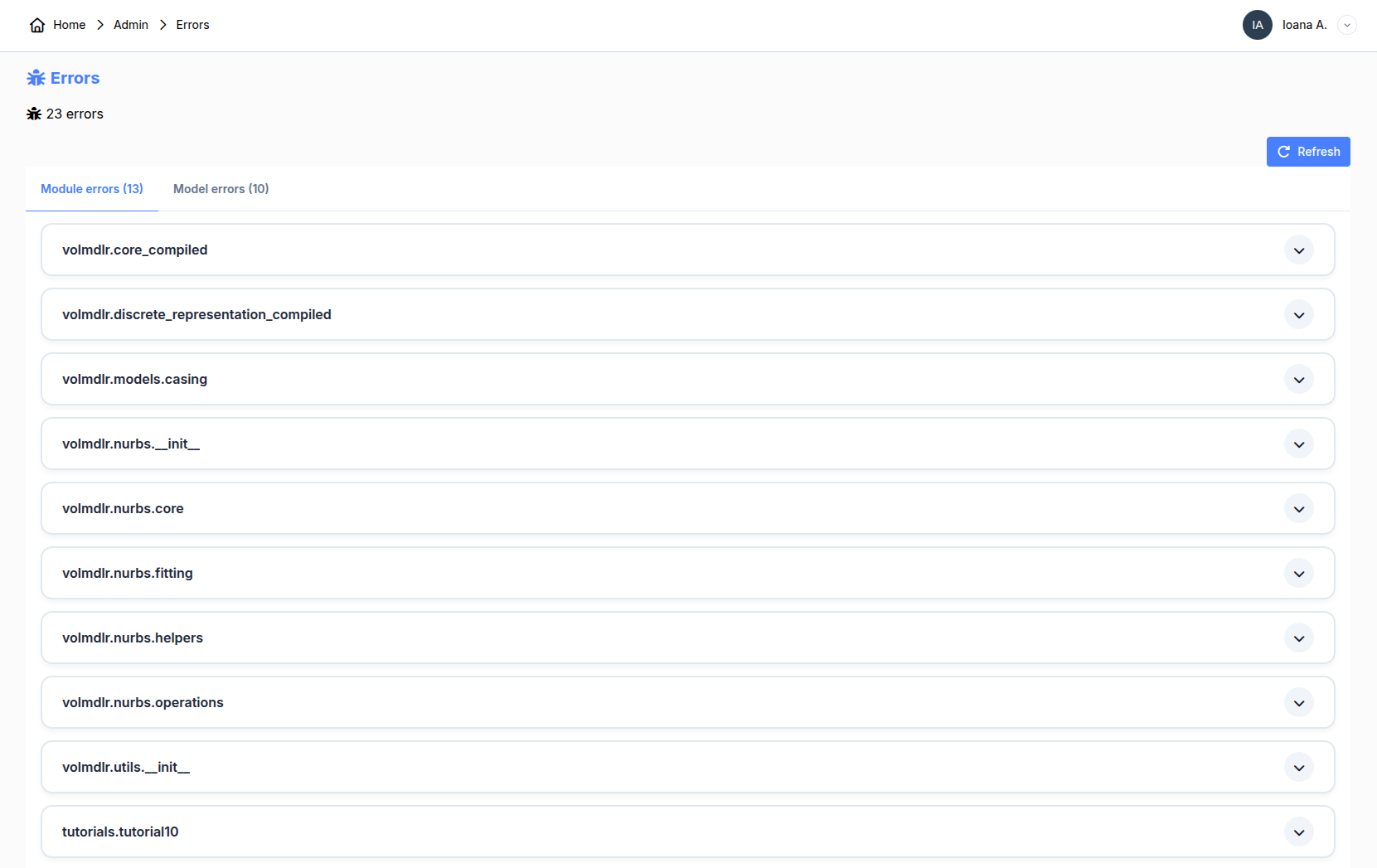1377x868 pixels.
Task: Click the home icon in breadcrumb
Action: pyautogui.click(x=37, y=25)
